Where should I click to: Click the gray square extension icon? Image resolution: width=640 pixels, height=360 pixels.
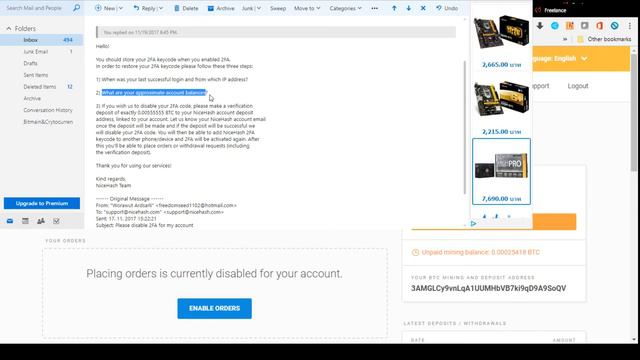point(584,26)
